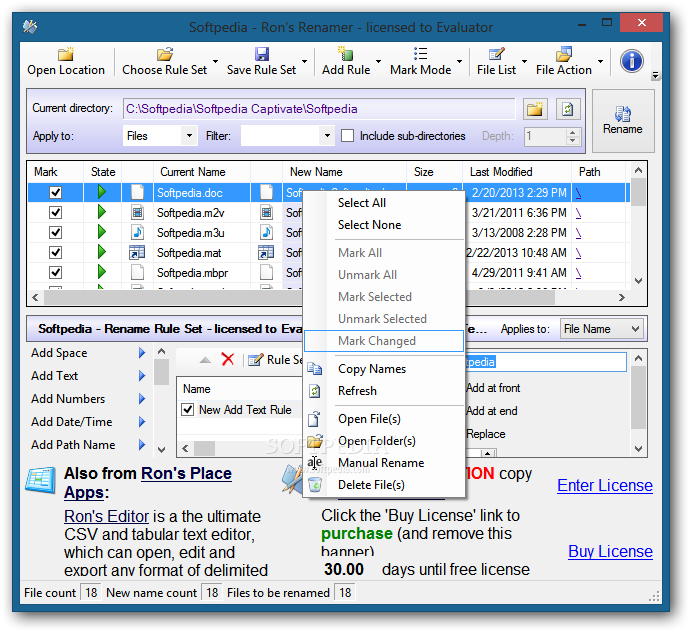
Task: Open the Applies to File Name dropdown
Action: coord(601,329)
